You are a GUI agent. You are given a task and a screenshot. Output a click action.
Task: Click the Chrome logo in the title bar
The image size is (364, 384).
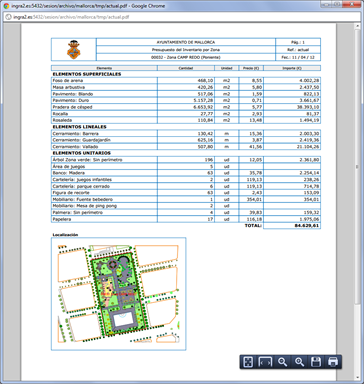(x=6, y=6)
